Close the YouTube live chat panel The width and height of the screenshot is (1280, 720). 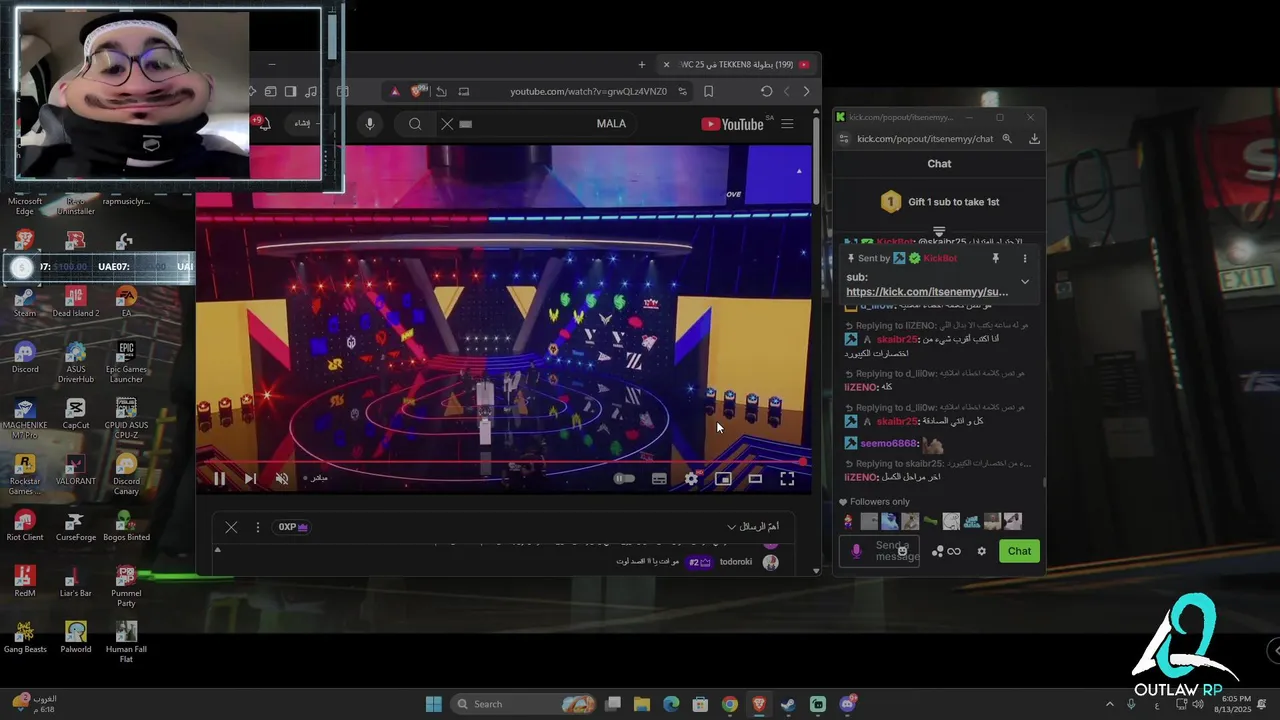[x=231, y=527]
